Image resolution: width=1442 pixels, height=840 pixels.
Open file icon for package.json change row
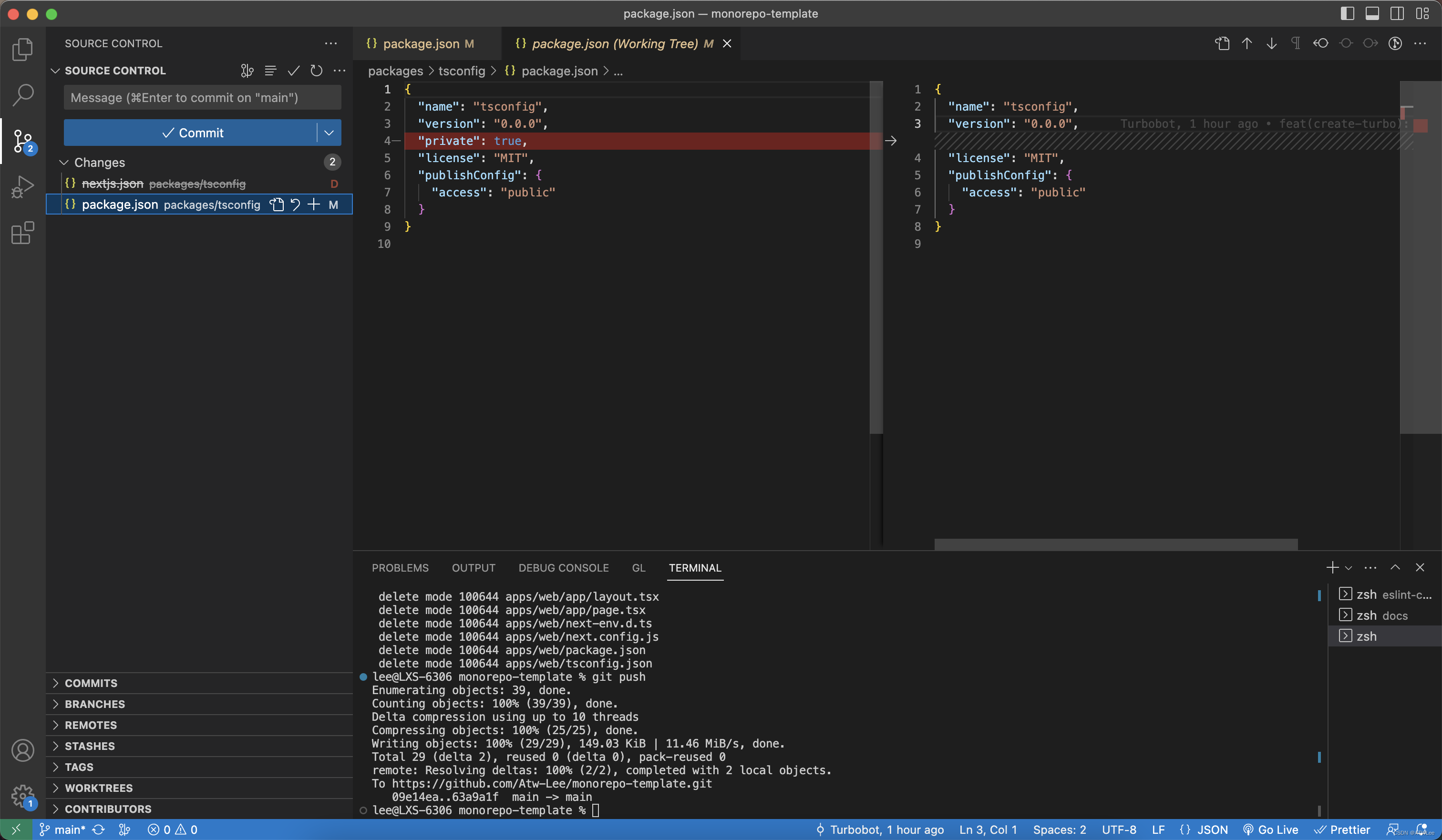[277, 204]
